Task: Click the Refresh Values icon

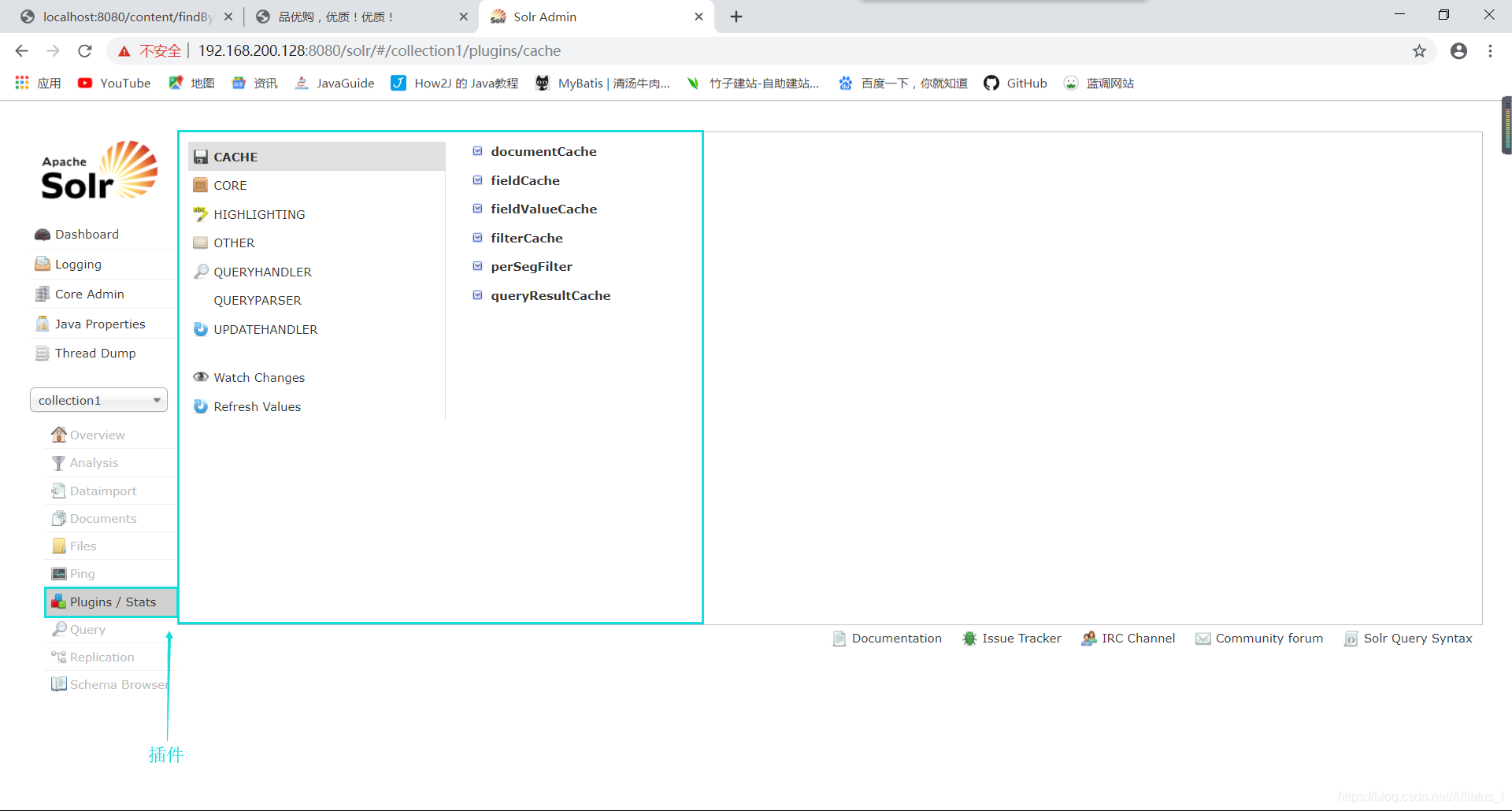Action: (x=201, y=406)
